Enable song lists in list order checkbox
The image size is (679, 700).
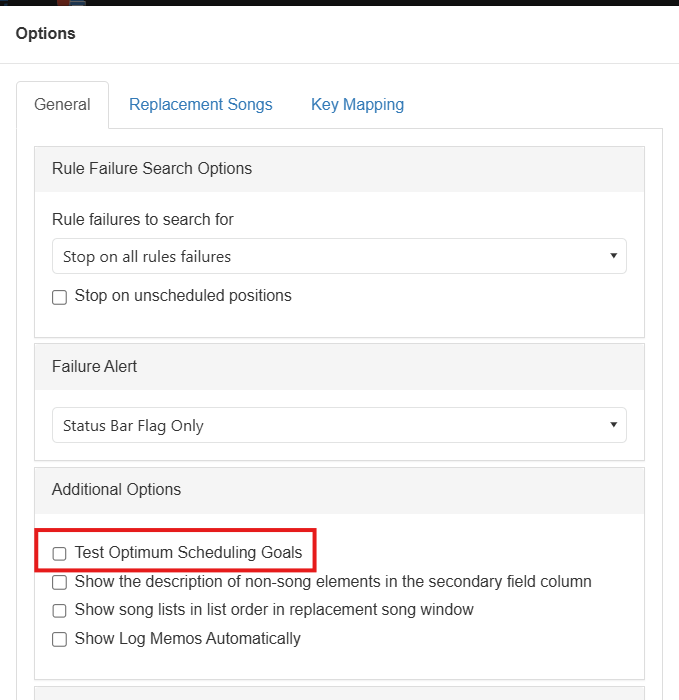(59, 610)
